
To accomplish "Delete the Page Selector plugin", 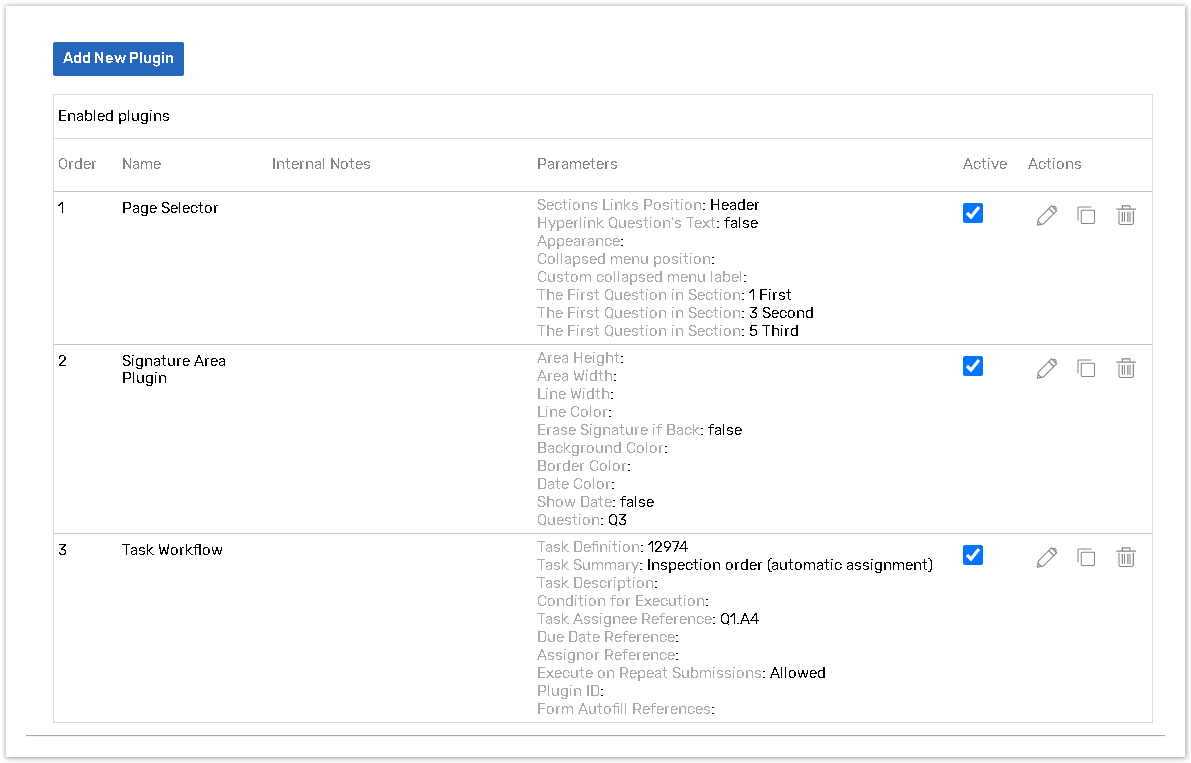I will [x=1126, y=215].
